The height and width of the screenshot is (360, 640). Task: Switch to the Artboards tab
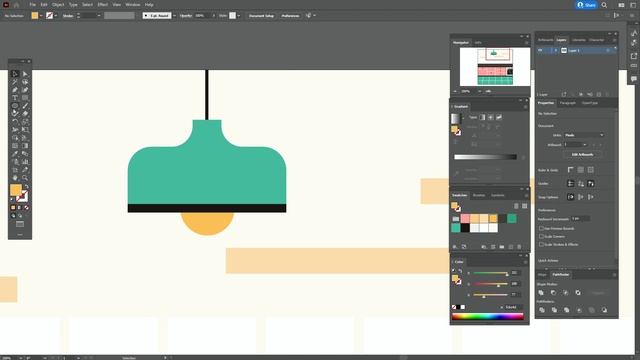click(x=545, y=40)
